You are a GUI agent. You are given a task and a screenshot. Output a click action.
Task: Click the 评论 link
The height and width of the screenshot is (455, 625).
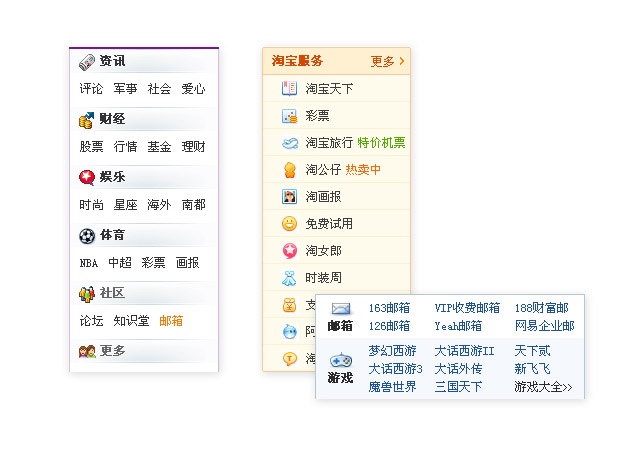click(91, 88)
